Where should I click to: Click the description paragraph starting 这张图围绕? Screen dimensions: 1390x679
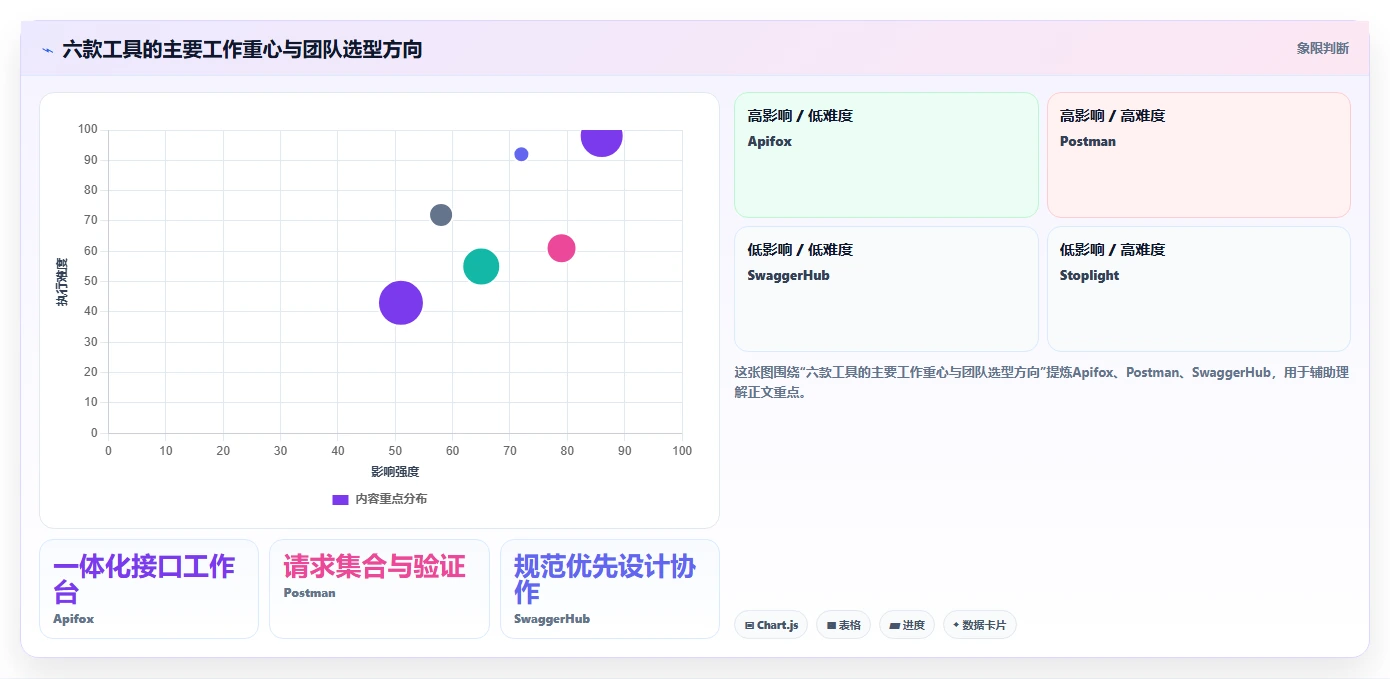click(1041, 382)
